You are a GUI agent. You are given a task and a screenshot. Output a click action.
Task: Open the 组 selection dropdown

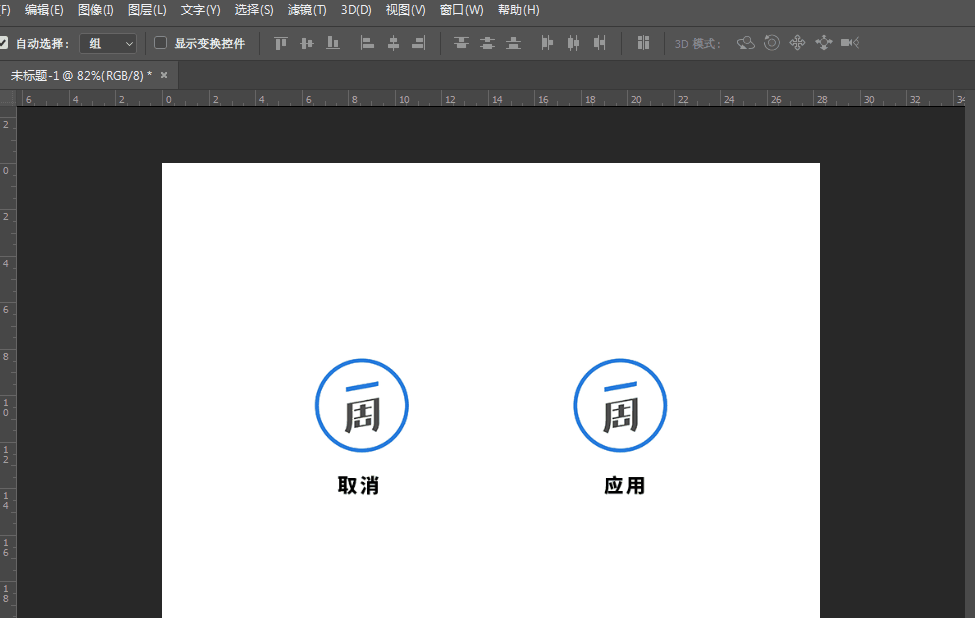(107, 43)
